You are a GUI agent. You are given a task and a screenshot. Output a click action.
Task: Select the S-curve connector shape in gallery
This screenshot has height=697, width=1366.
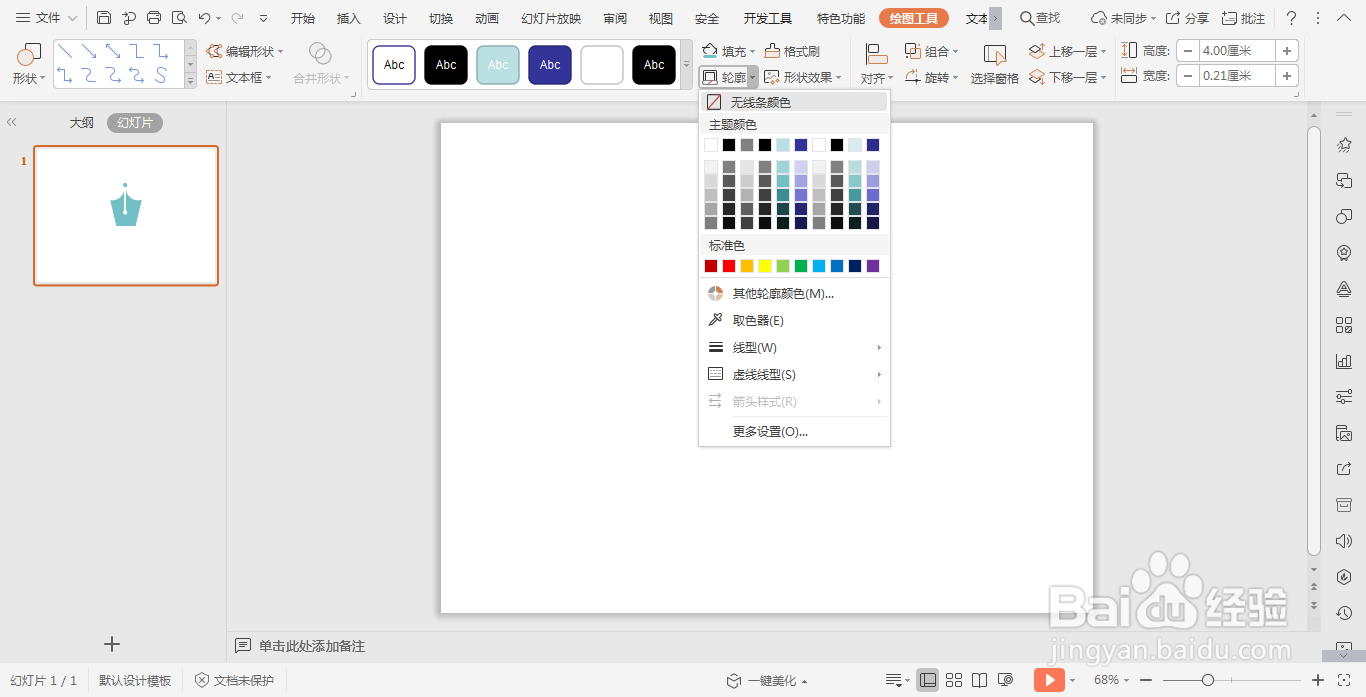pyautogui.click(x=161, y=75)
